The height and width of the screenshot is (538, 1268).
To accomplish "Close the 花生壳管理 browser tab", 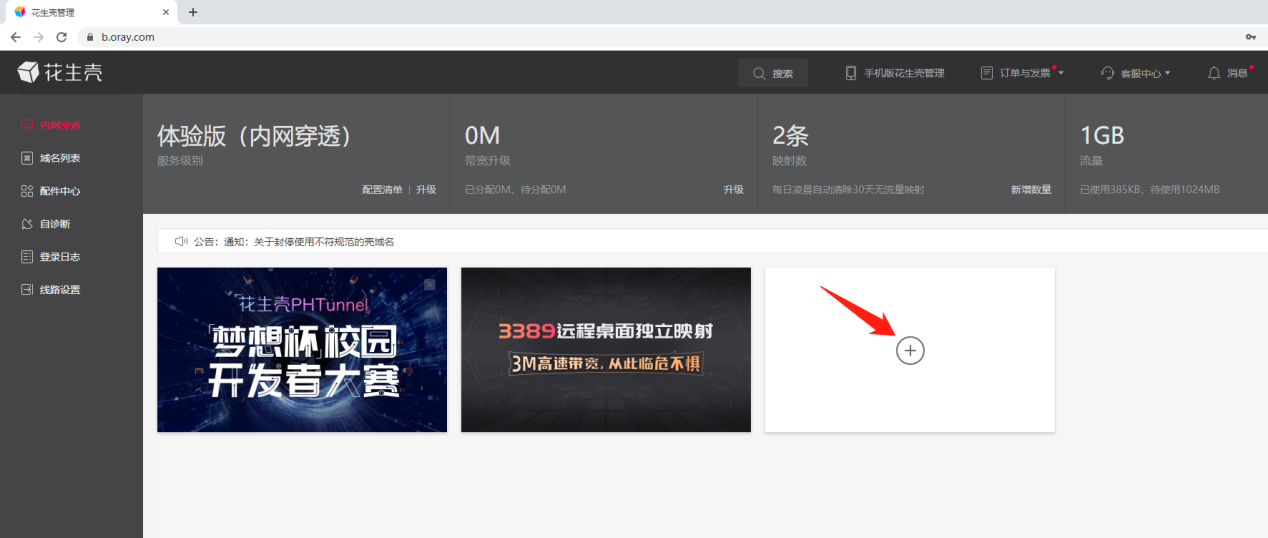I will [166, 12].
